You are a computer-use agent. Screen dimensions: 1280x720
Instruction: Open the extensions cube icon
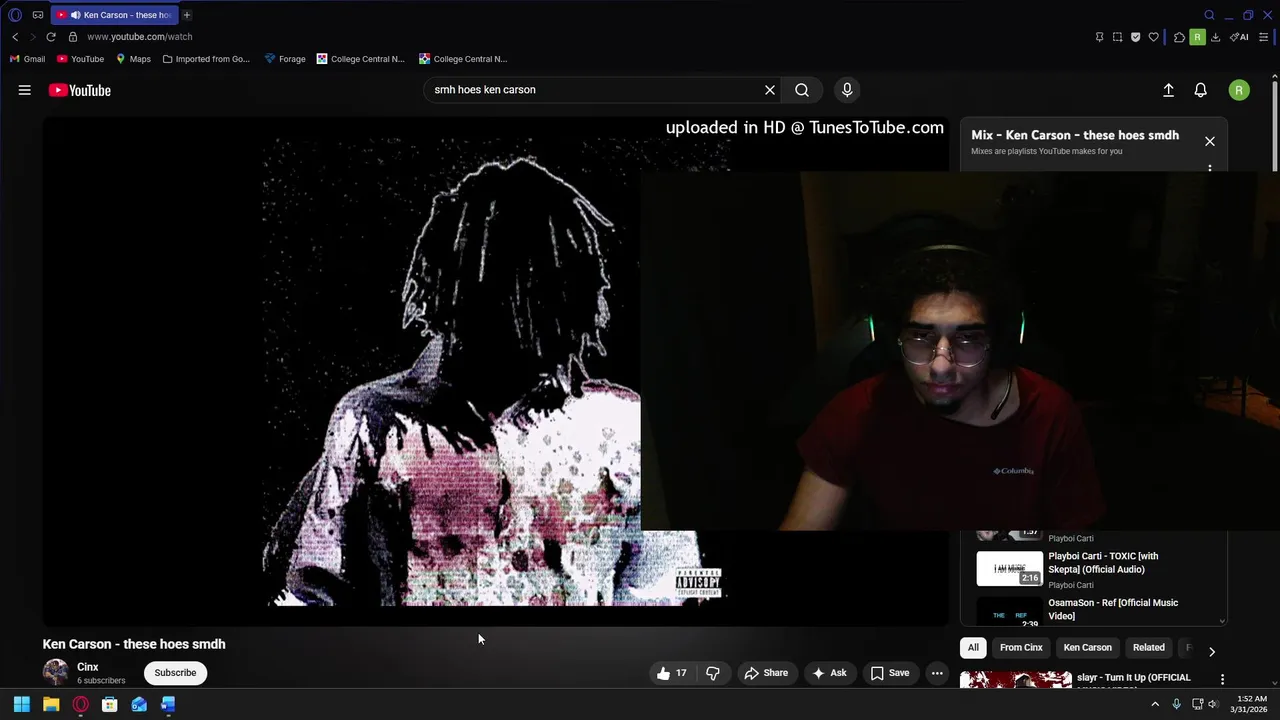tap(1179, 37)
